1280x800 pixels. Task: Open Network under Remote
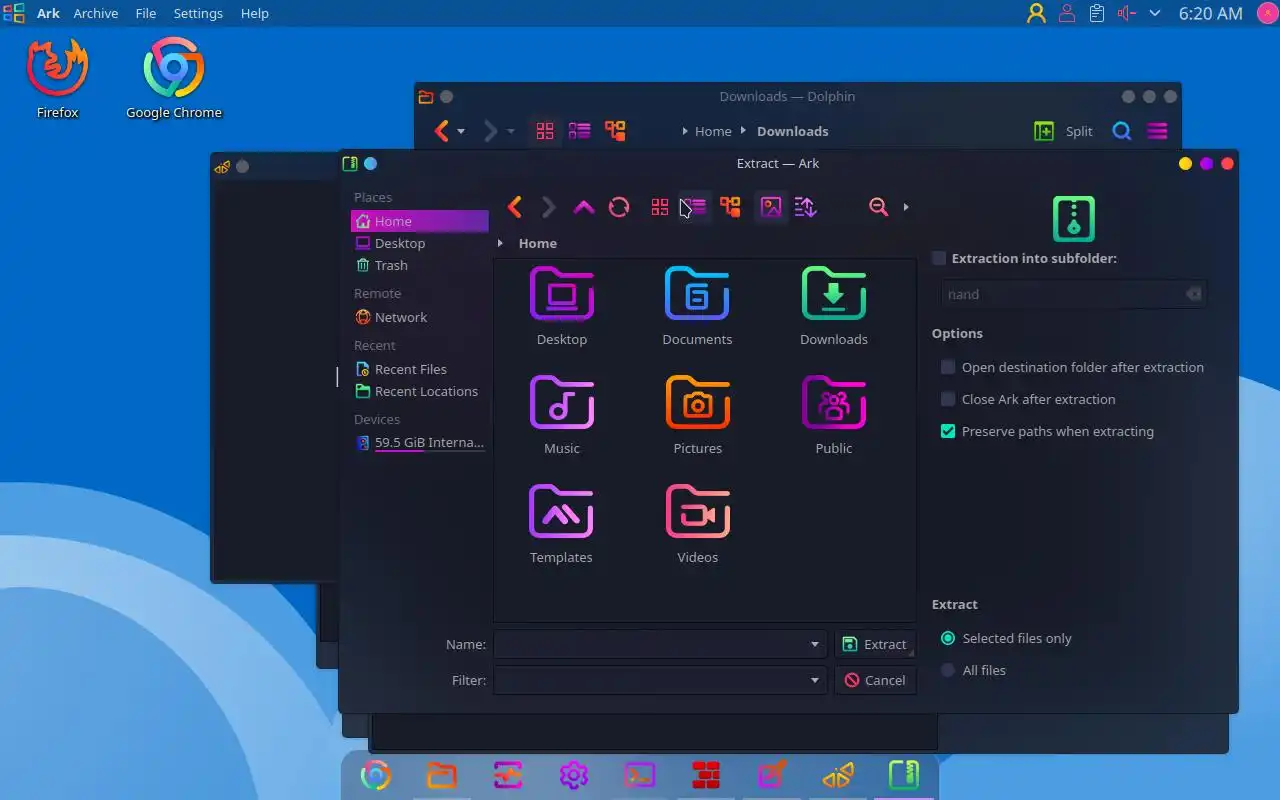click(420, 317)
